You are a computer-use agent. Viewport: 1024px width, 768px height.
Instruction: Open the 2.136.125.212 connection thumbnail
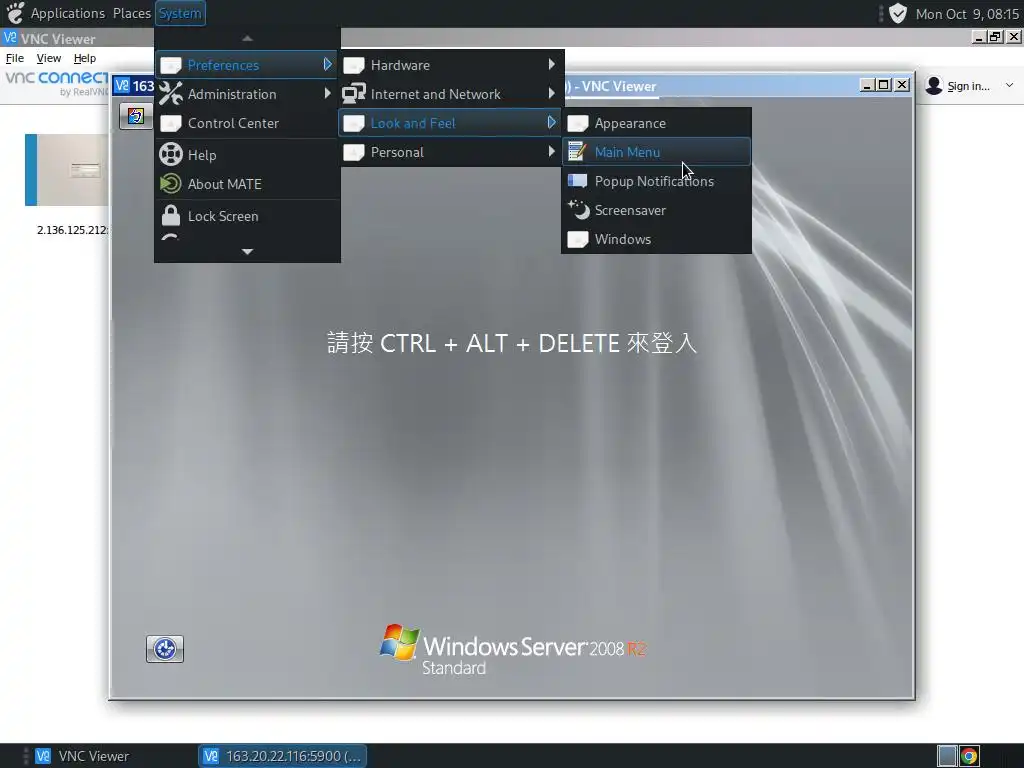(x=67, y=170)
